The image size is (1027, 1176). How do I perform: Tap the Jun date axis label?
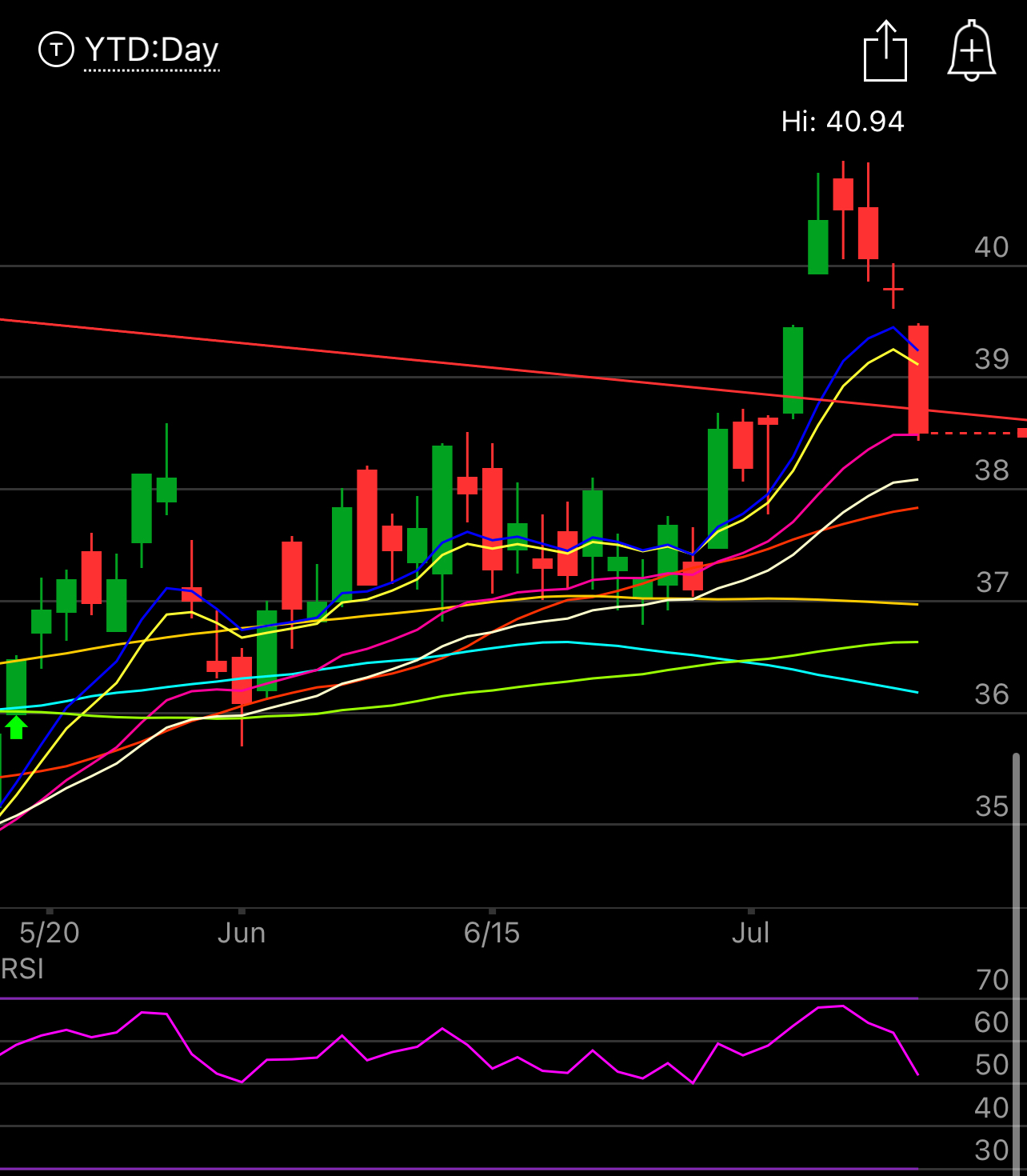[x=242, y=933]
